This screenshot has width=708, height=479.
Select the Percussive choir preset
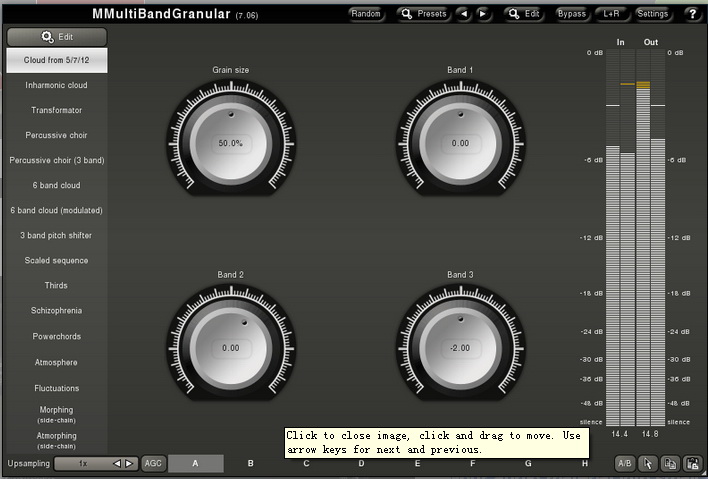pos(57,135)
